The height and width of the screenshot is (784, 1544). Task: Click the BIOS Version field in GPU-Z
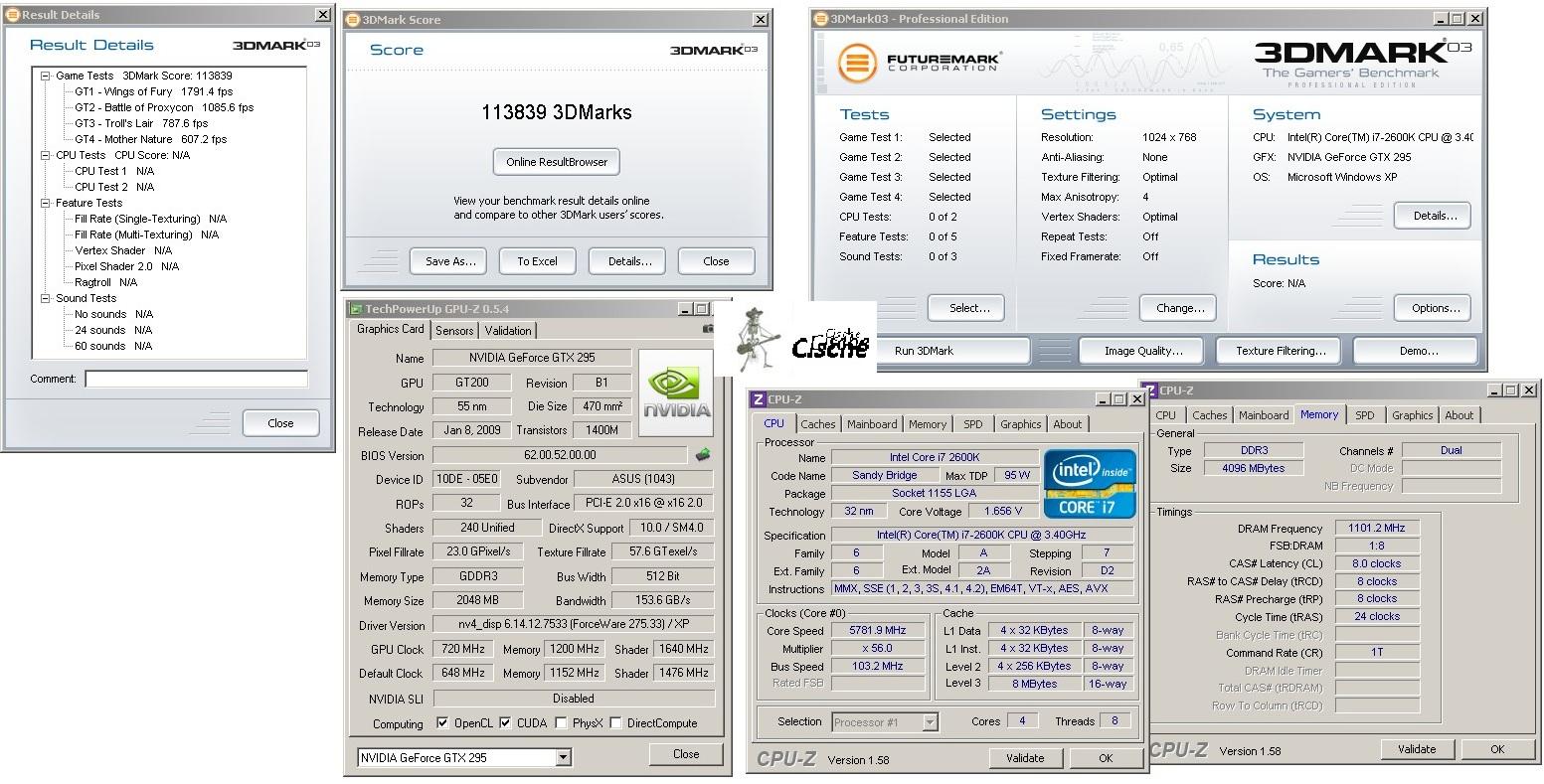[560, 455]
